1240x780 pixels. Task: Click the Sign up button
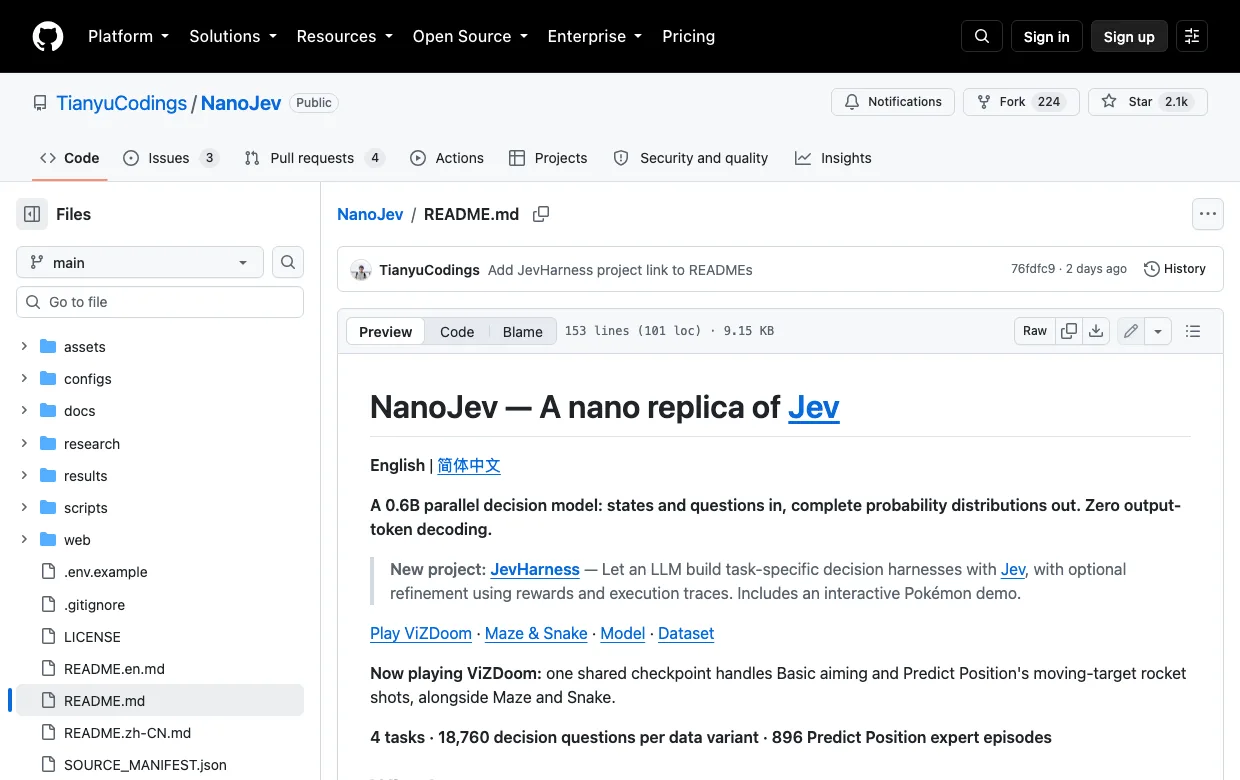pyautogui.click(x=1129, y=36)
